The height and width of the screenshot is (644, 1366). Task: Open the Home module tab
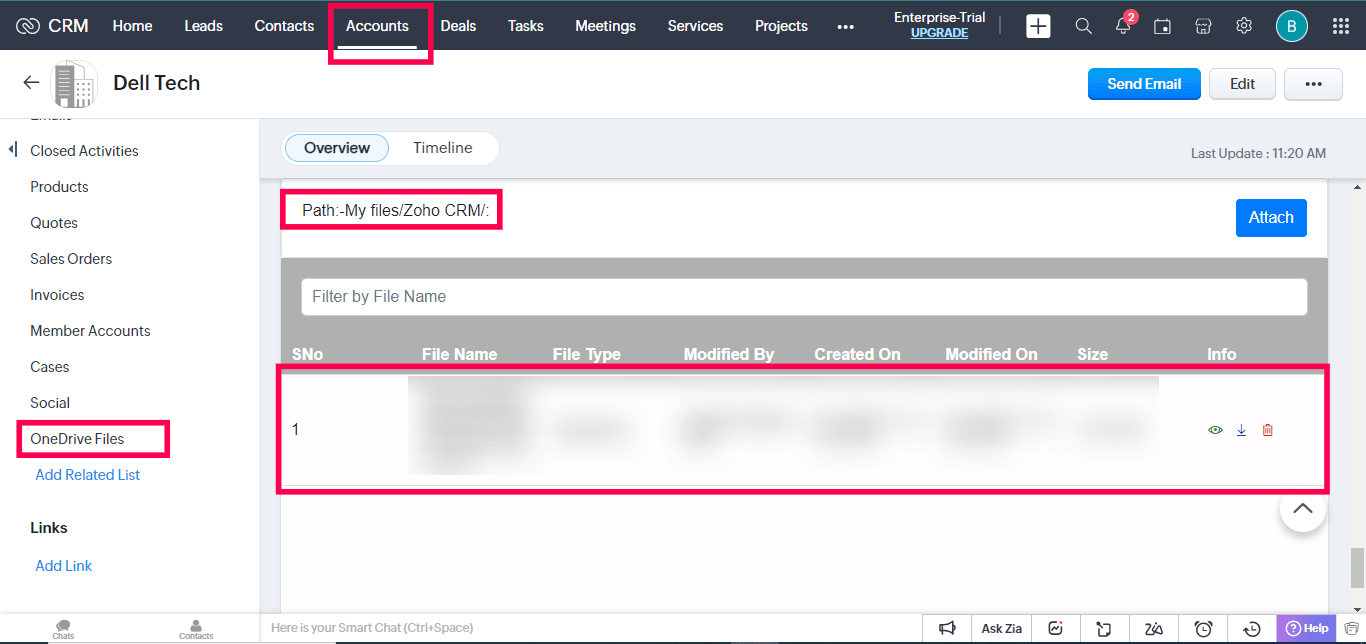pos(132,26)
